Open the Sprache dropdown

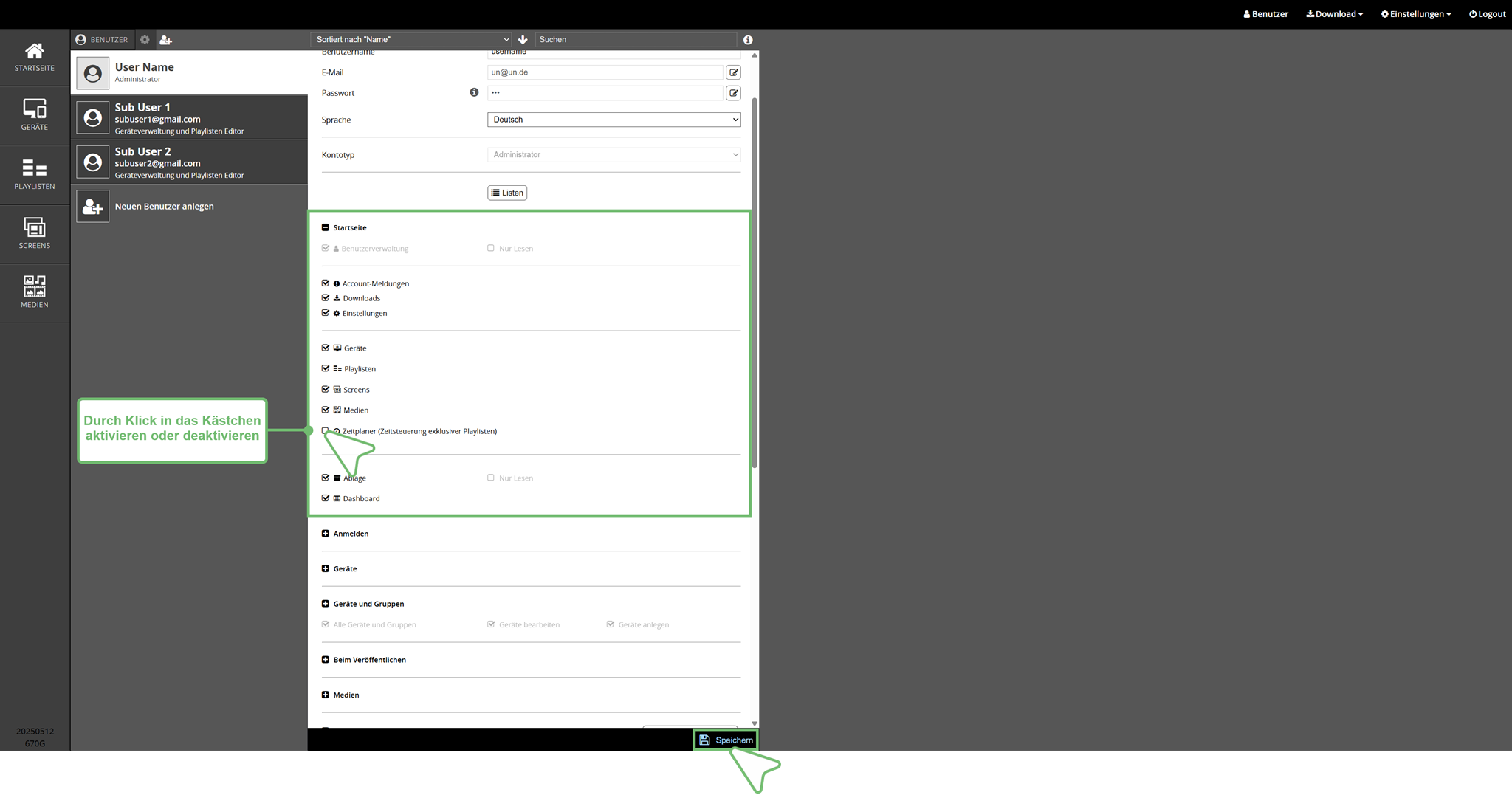(x=614, y=120)
